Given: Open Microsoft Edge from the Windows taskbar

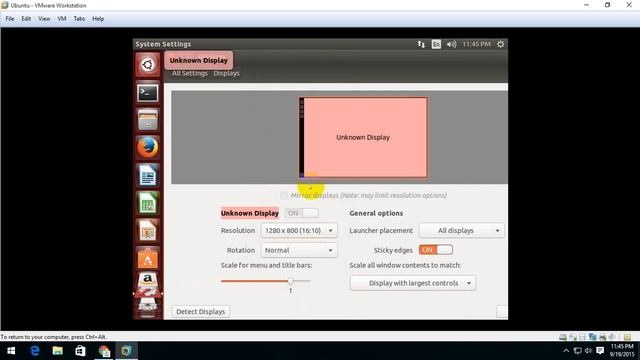Looking at the screenshot, I should coord(35,351).
